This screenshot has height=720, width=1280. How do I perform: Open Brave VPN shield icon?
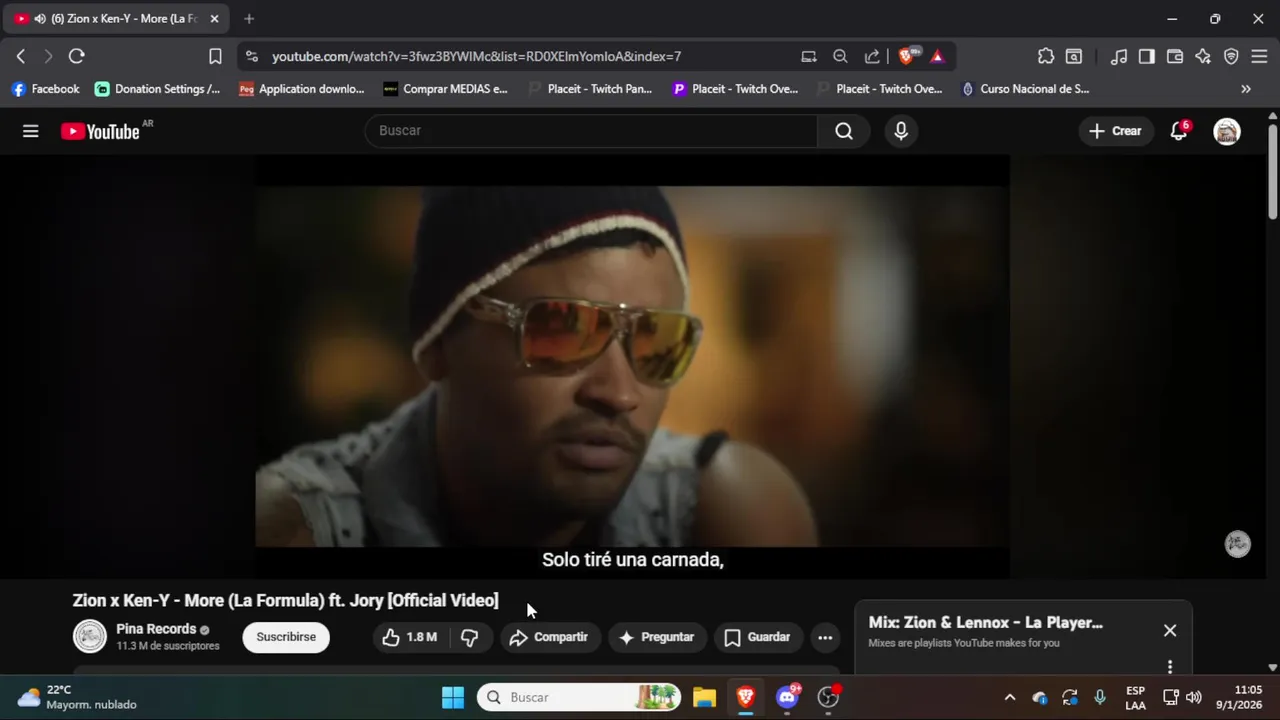[x=1231, y=56]
